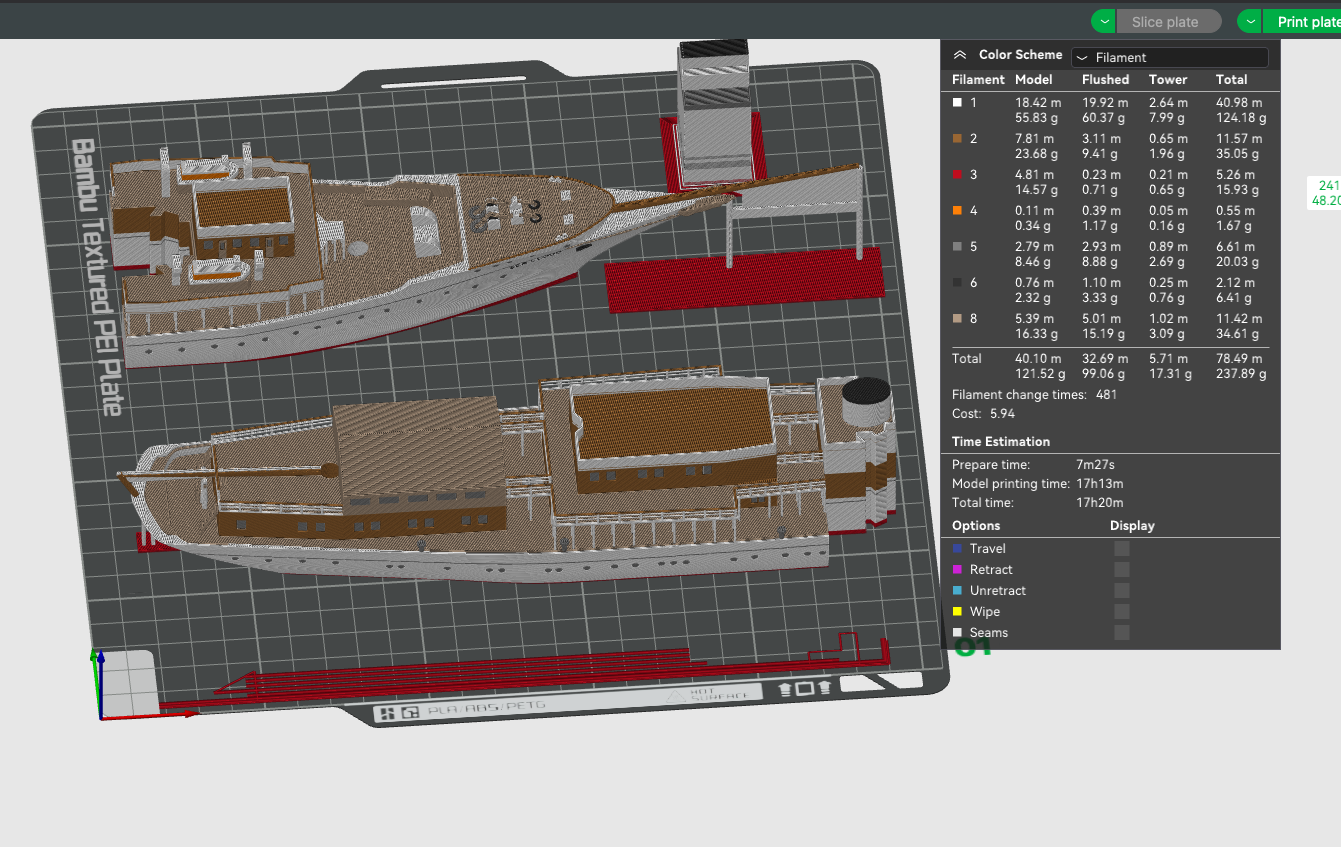Click the Cost value 5.94
The height and width of the screenshot is (847, 1341).
tap(1002, 413)
